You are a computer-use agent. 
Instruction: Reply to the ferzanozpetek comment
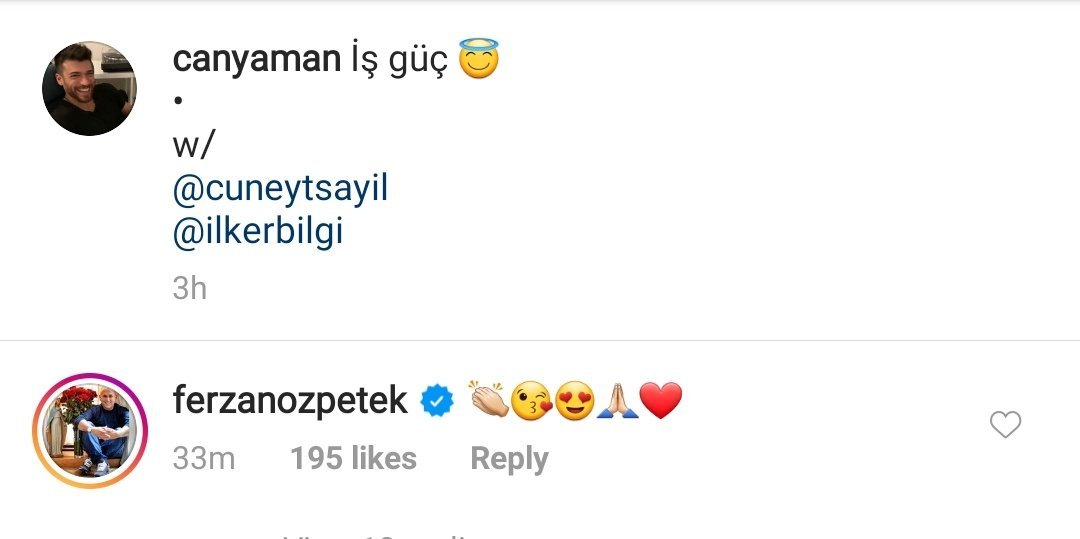[x=509, y=459]
